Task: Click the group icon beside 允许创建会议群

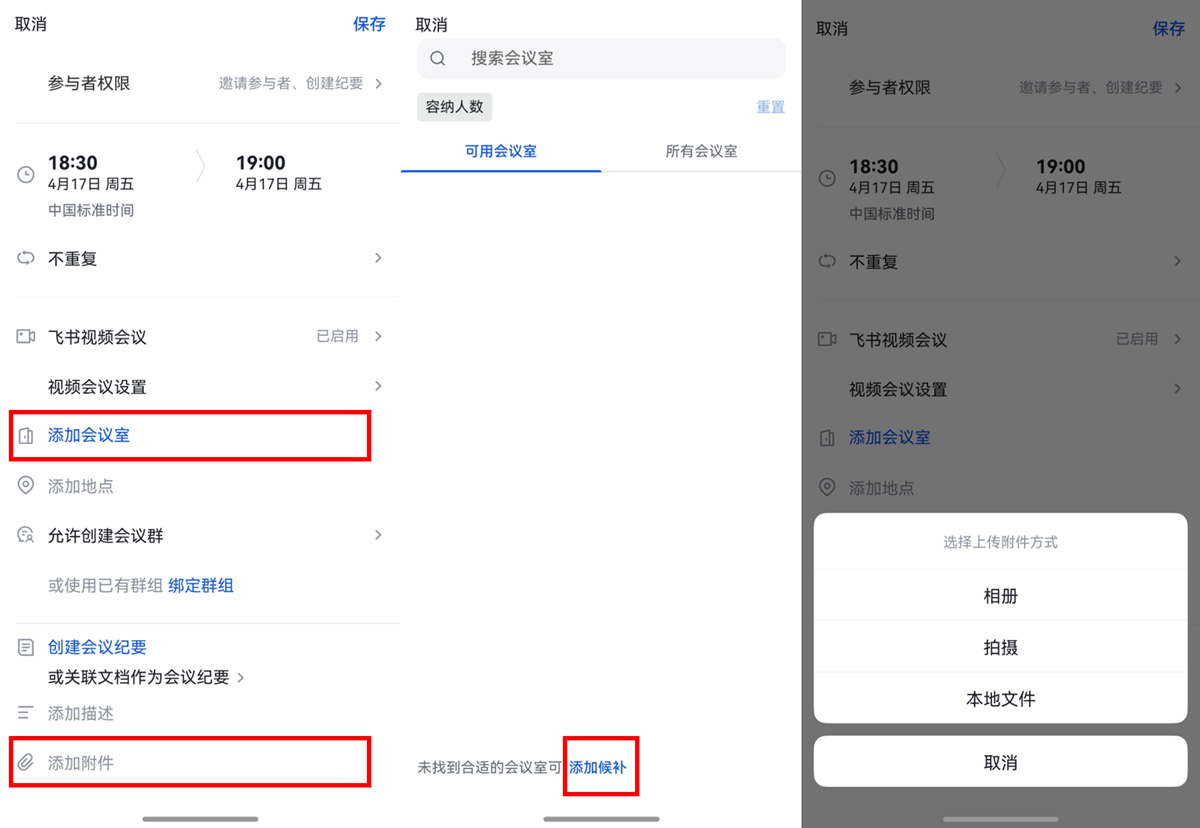Action: click(24, 535)
